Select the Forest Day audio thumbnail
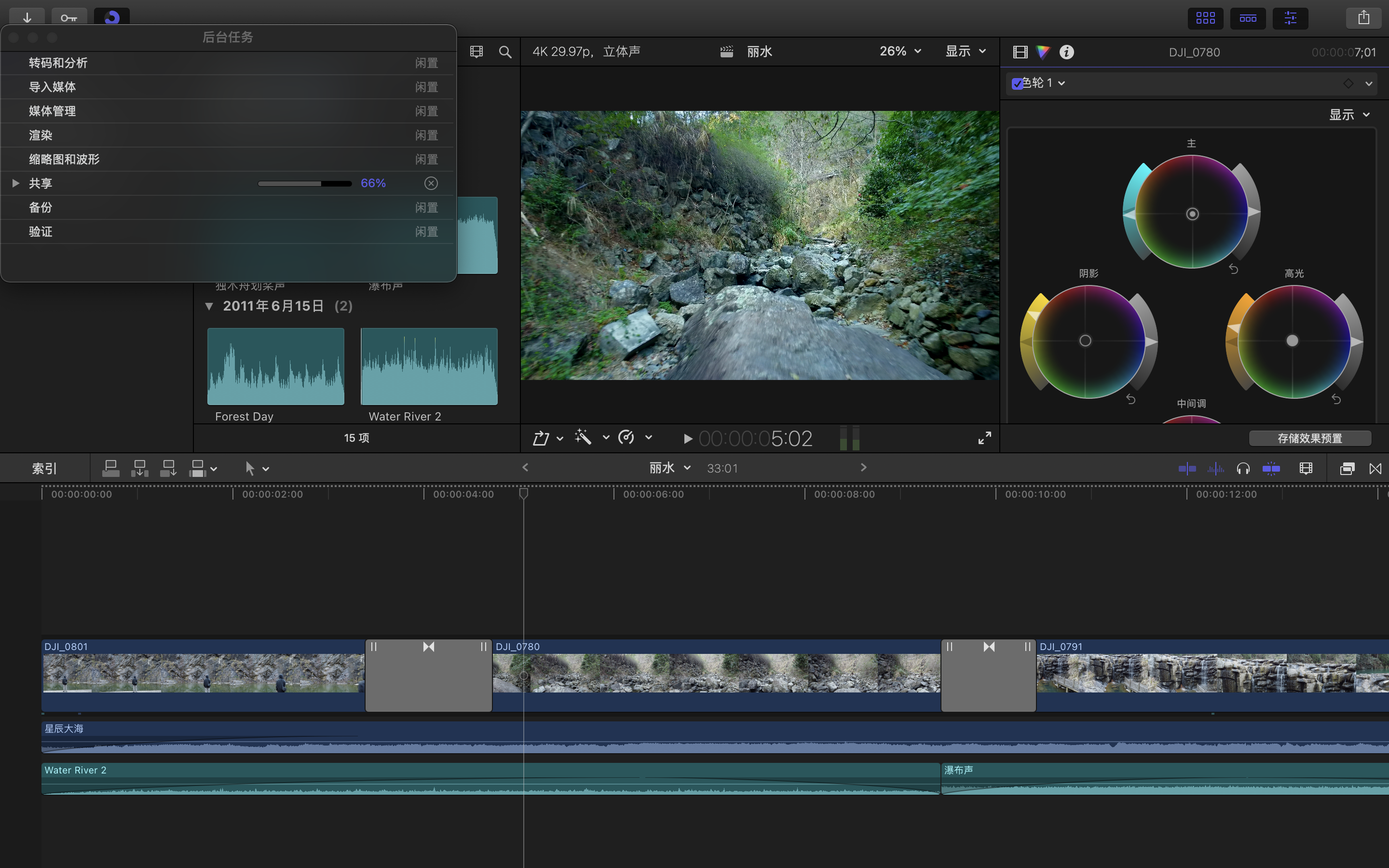The image size is (1389, 868). tap(275, 366)
